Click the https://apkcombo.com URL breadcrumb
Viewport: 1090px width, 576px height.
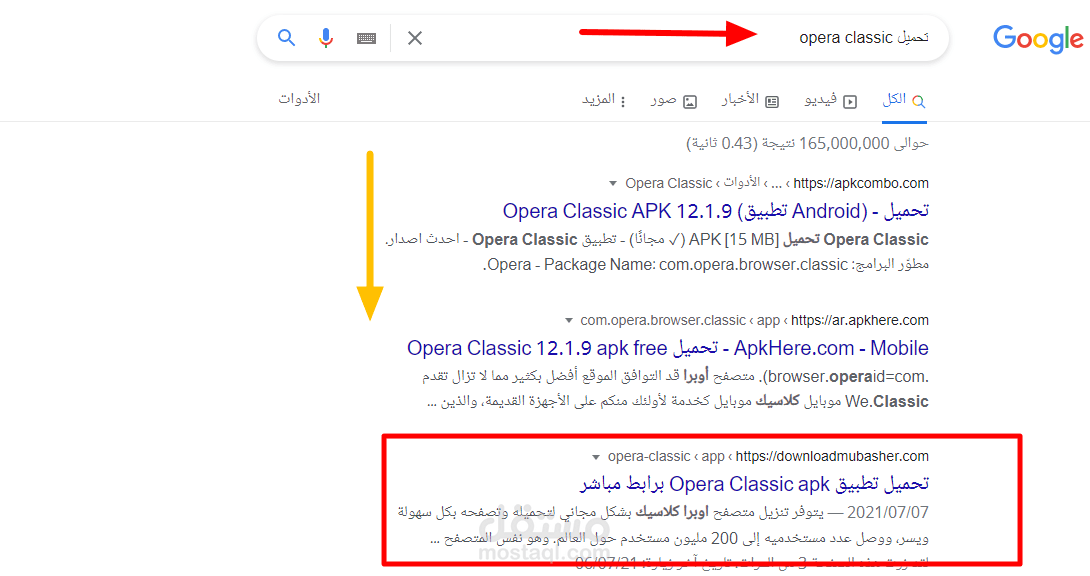[x=861, y=183]
